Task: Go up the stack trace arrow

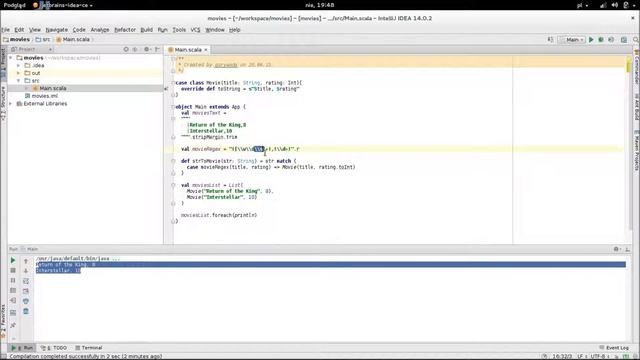Action: [x=26, y=261]
